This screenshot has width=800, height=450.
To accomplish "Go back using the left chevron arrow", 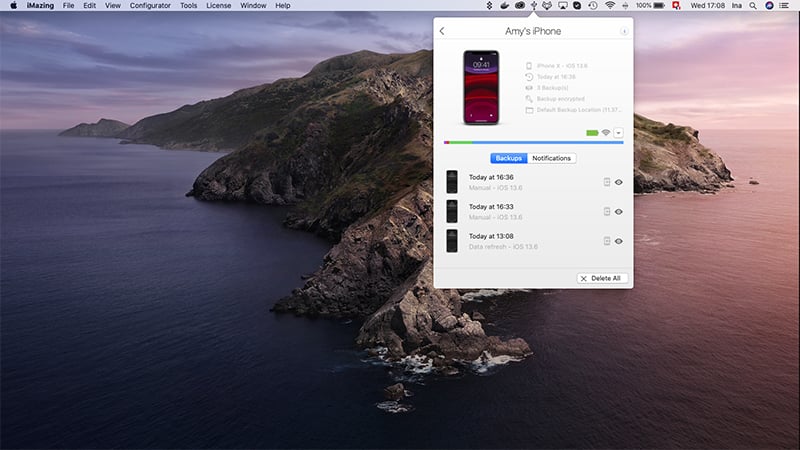I will coord(442,31).
